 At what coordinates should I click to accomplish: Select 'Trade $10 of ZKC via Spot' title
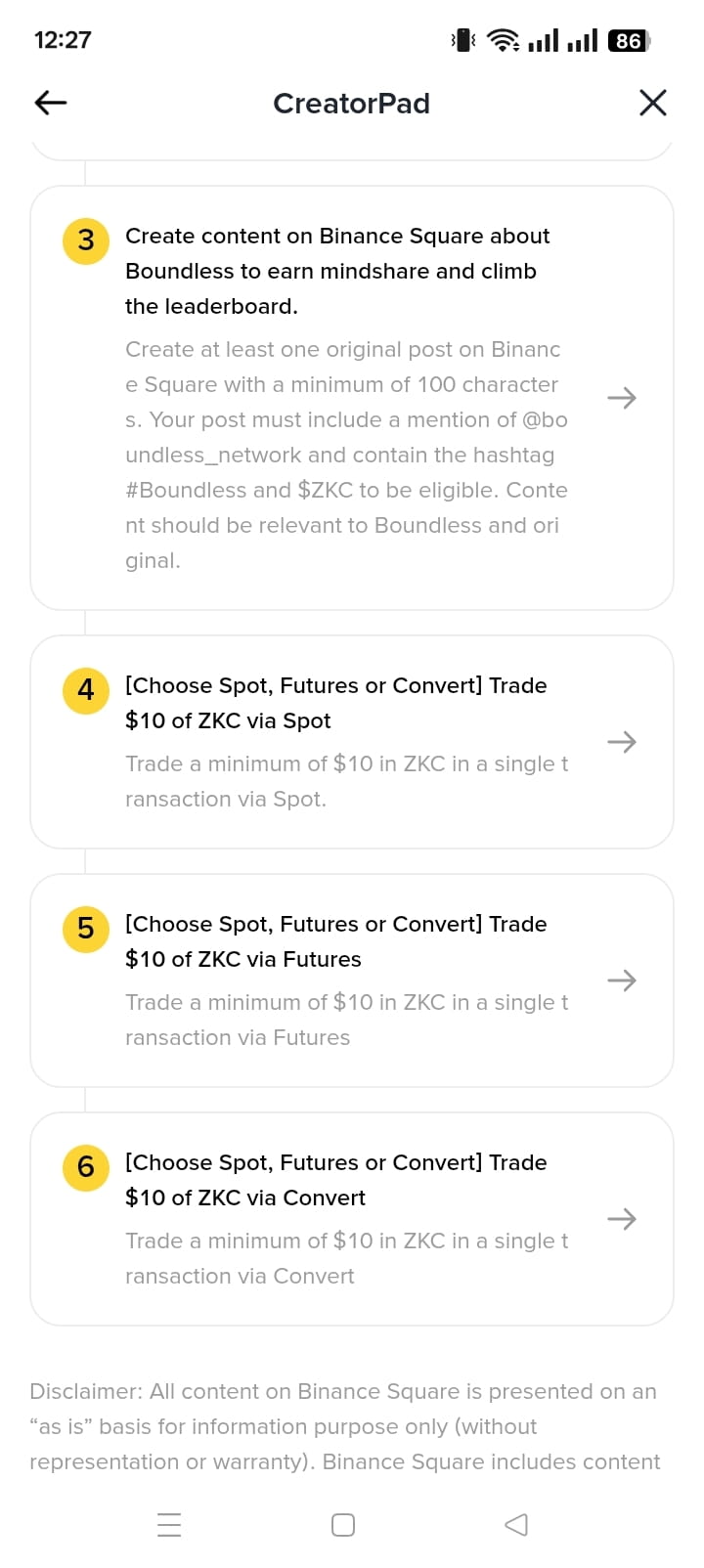click(336, 703)
